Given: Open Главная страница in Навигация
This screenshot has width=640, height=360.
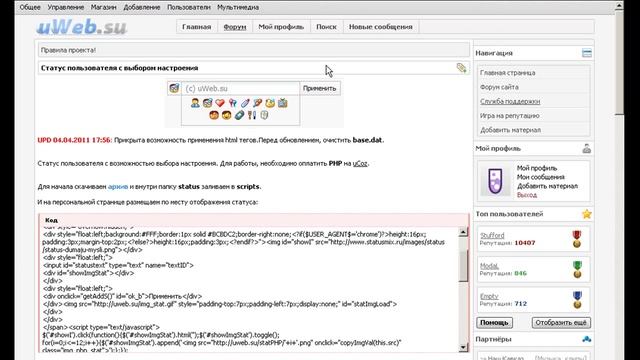Looking at the screenshot, I should point(507,73).
